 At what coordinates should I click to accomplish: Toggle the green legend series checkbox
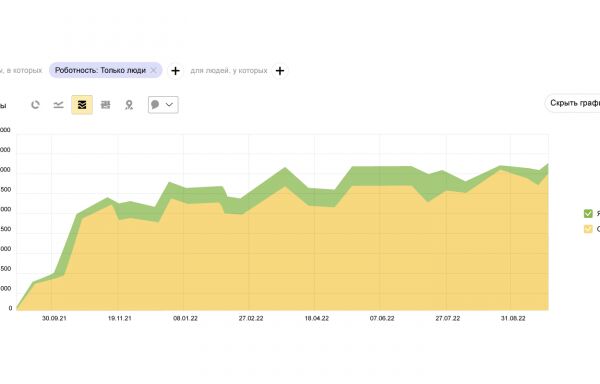[x=588, y=213]
